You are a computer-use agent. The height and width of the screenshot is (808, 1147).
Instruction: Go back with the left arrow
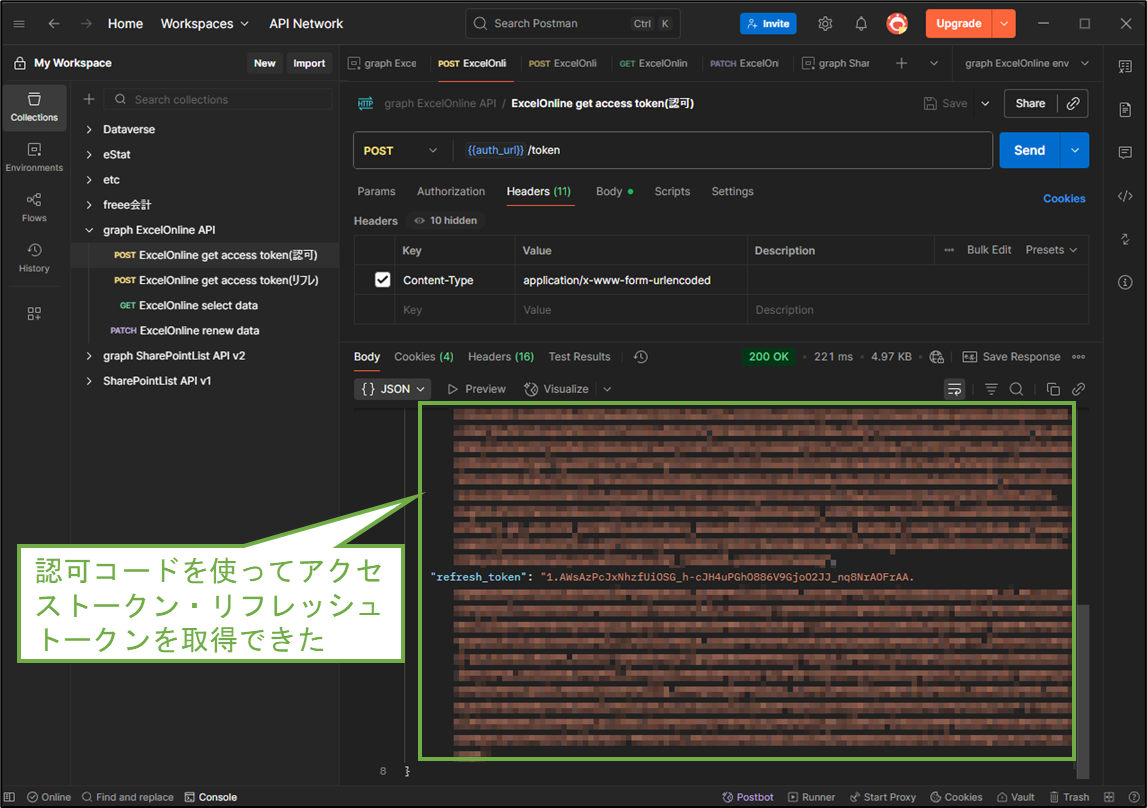click(53, 23)
